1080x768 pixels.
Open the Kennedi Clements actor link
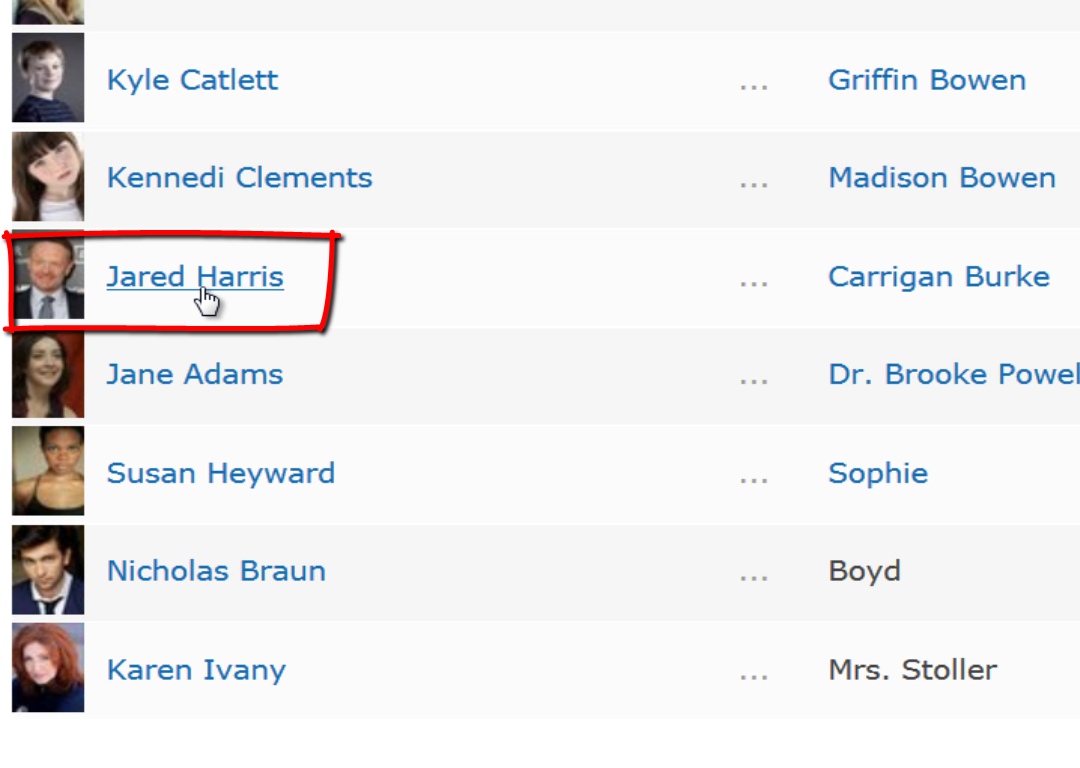tap(240, 178)
